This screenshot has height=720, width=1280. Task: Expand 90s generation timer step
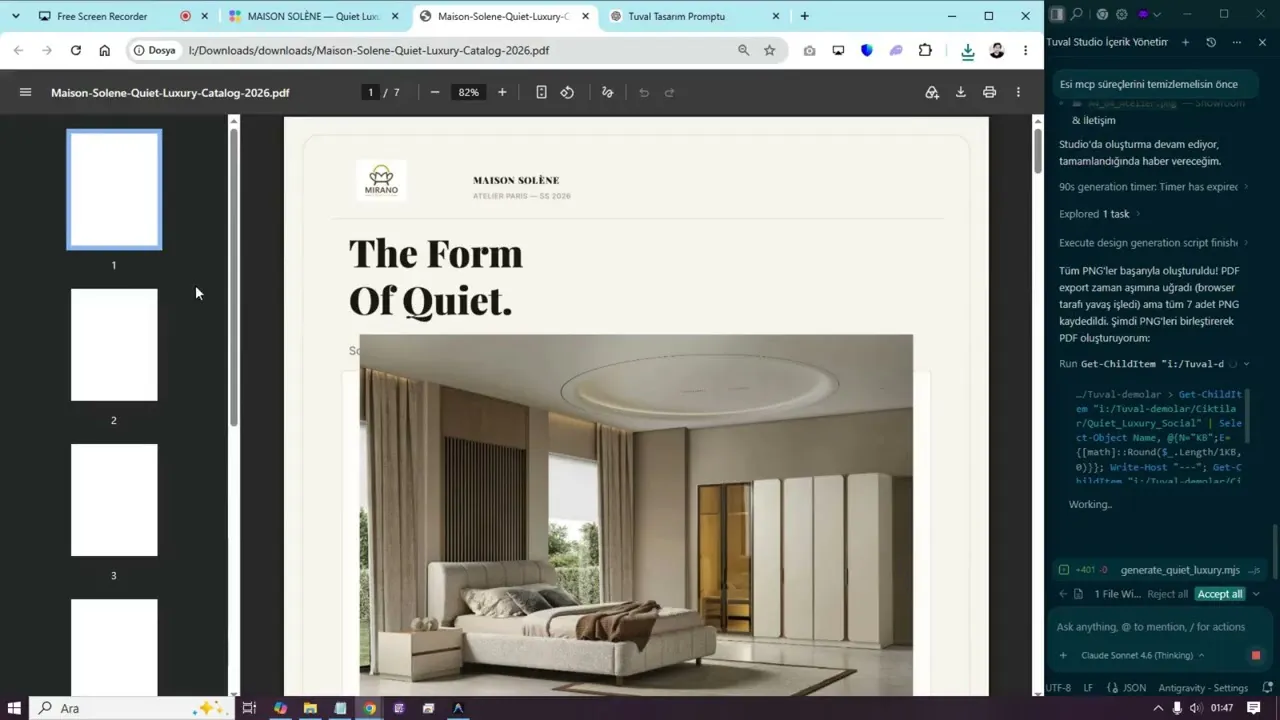pyautogui.click(x=1153, y=187)
